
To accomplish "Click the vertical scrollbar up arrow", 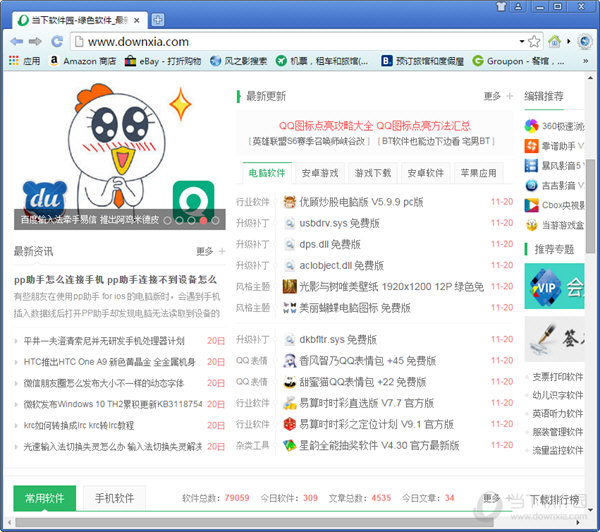I will click(590, 78).
